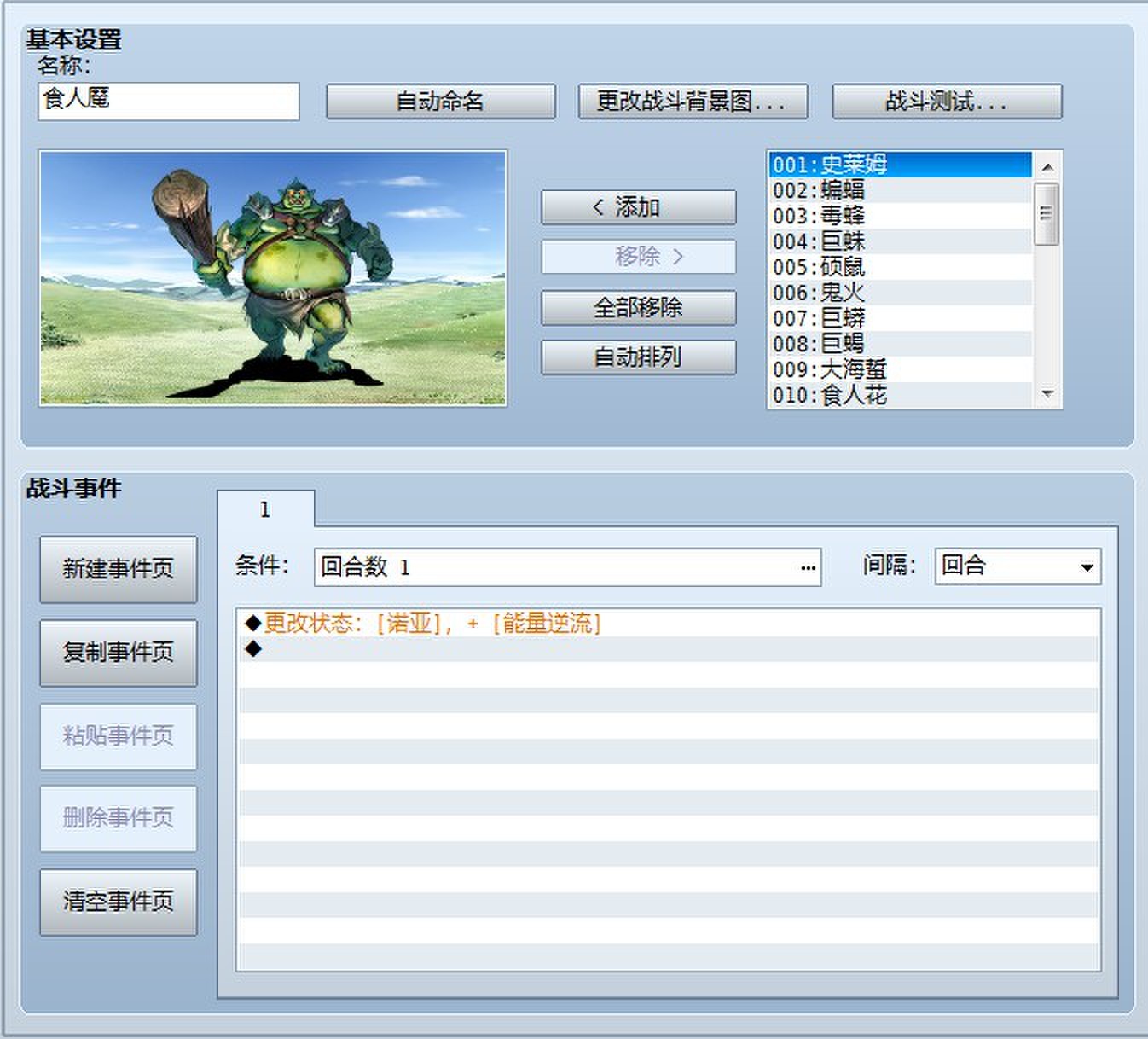Select 009:大海蜇 in the enemy list
This screenshot has width=1148, height=1039.
coord(900,369)
